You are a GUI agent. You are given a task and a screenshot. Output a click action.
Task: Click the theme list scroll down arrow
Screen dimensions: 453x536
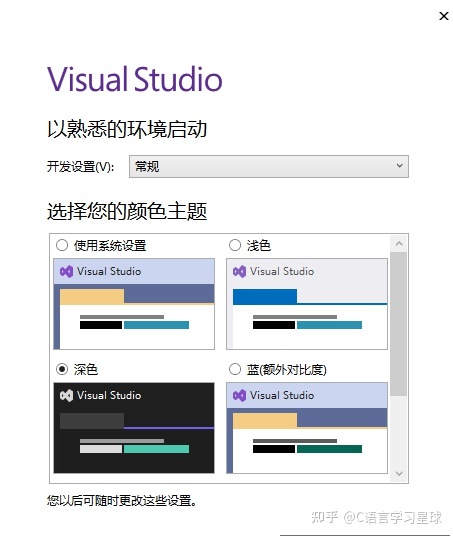(399, 473)
